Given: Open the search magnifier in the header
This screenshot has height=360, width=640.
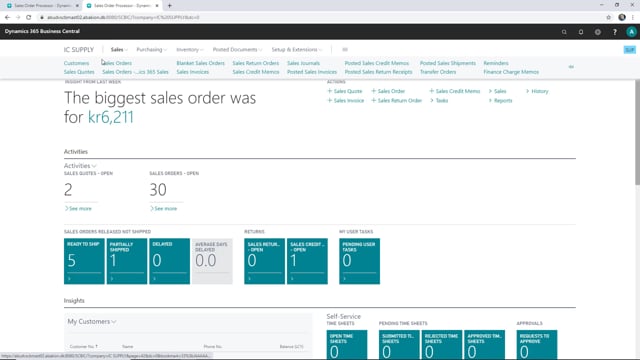Looking at the screenshot, I should (x=564, y=32).
